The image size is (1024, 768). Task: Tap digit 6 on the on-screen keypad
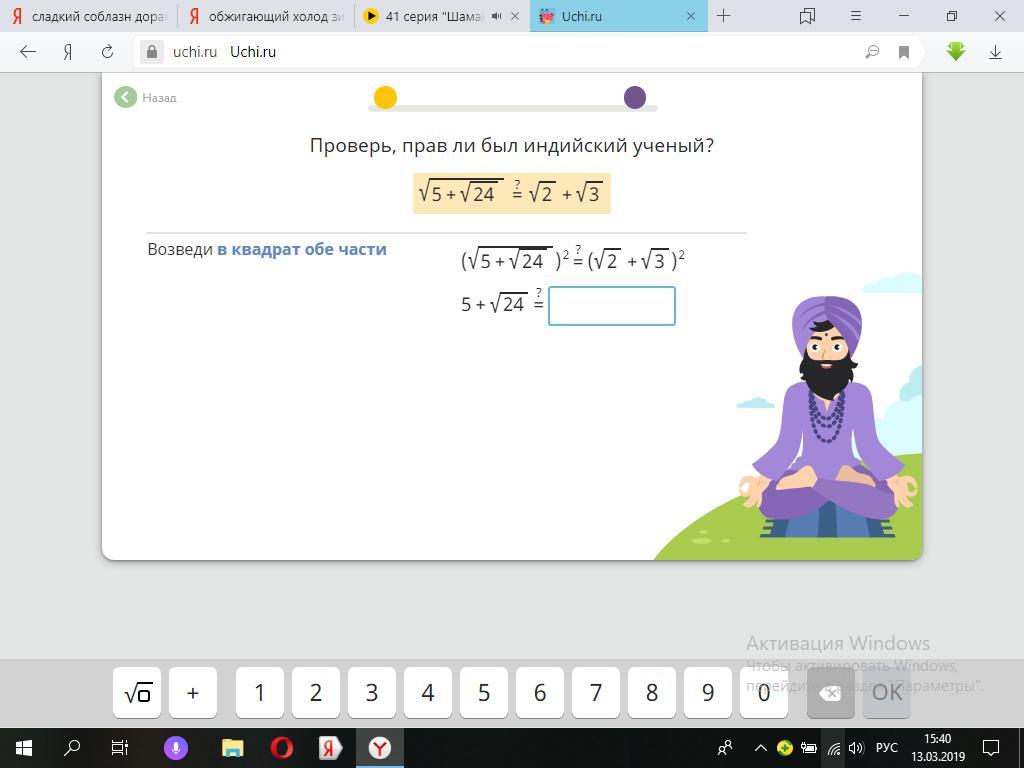pos(540,692)
